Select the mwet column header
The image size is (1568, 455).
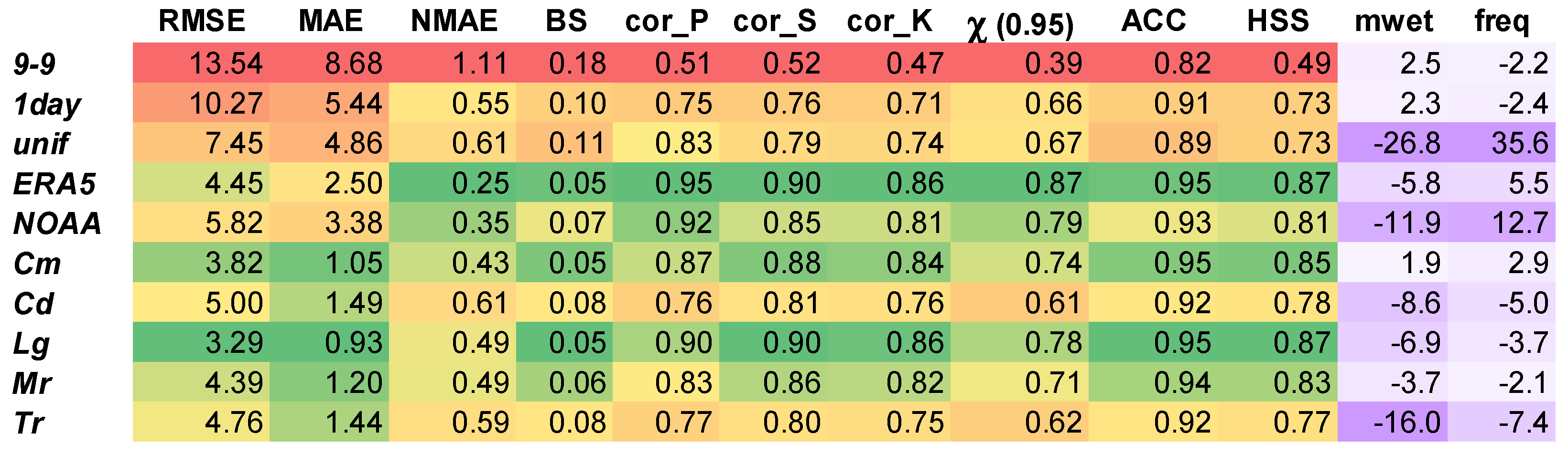click(x=1394, y=21)
